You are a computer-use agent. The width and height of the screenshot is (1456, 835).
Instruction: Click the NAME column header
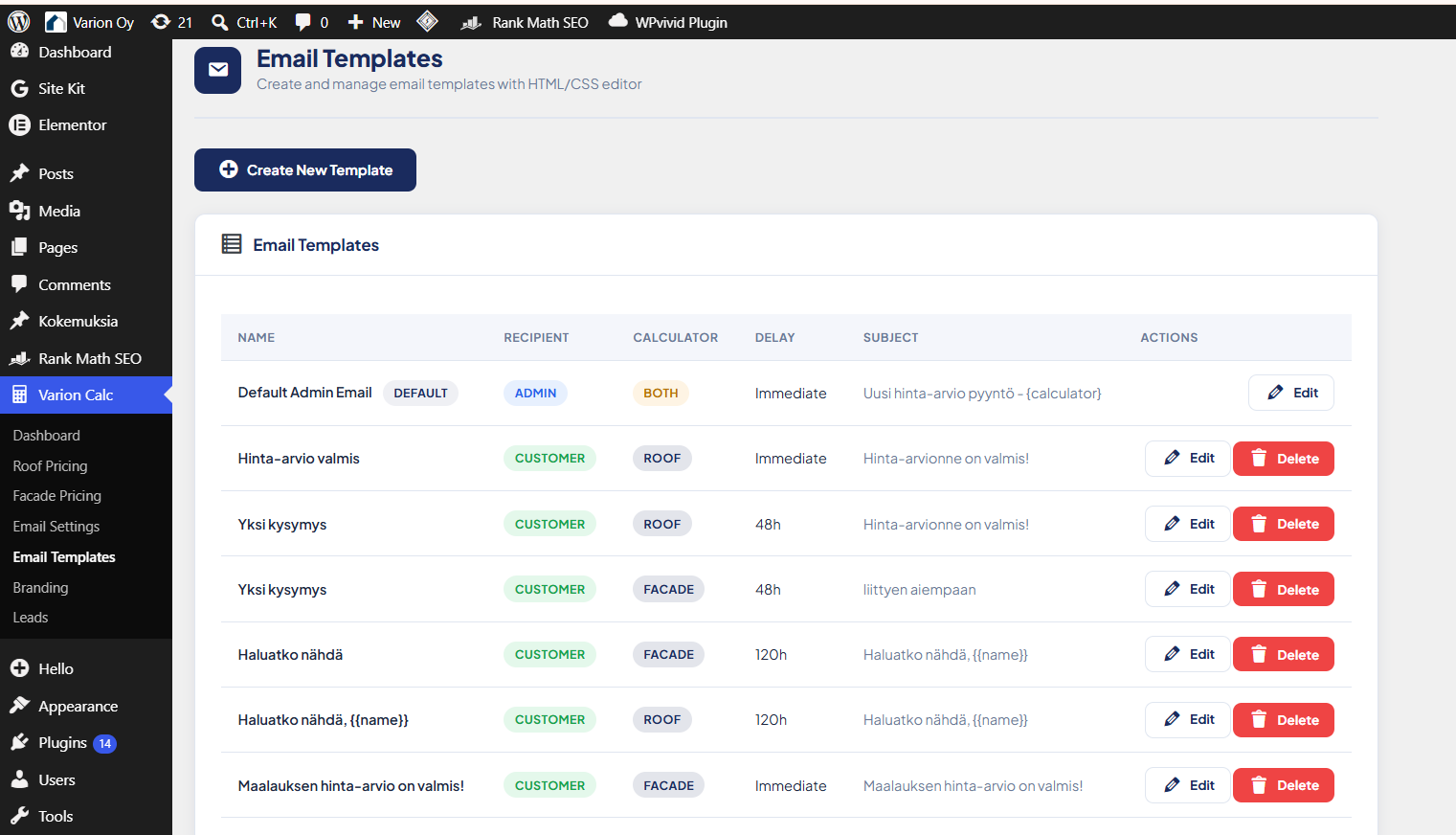click(257, 337)
